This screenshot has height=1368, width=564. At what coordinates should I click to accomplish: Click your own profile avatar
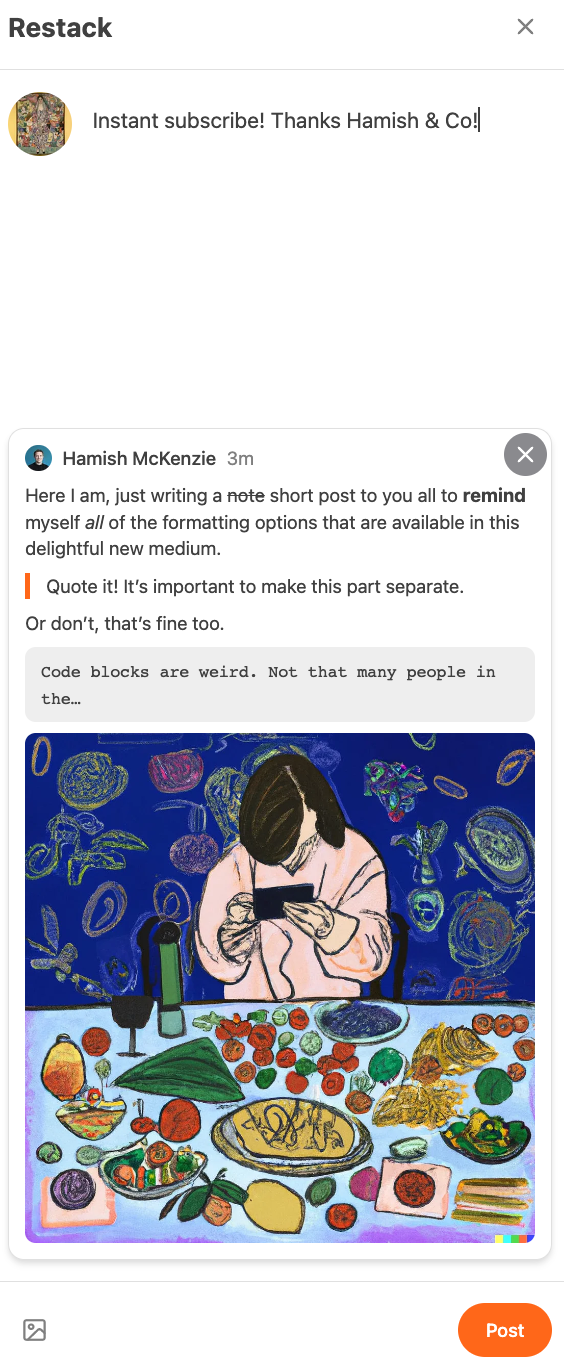tap(40, 124)
